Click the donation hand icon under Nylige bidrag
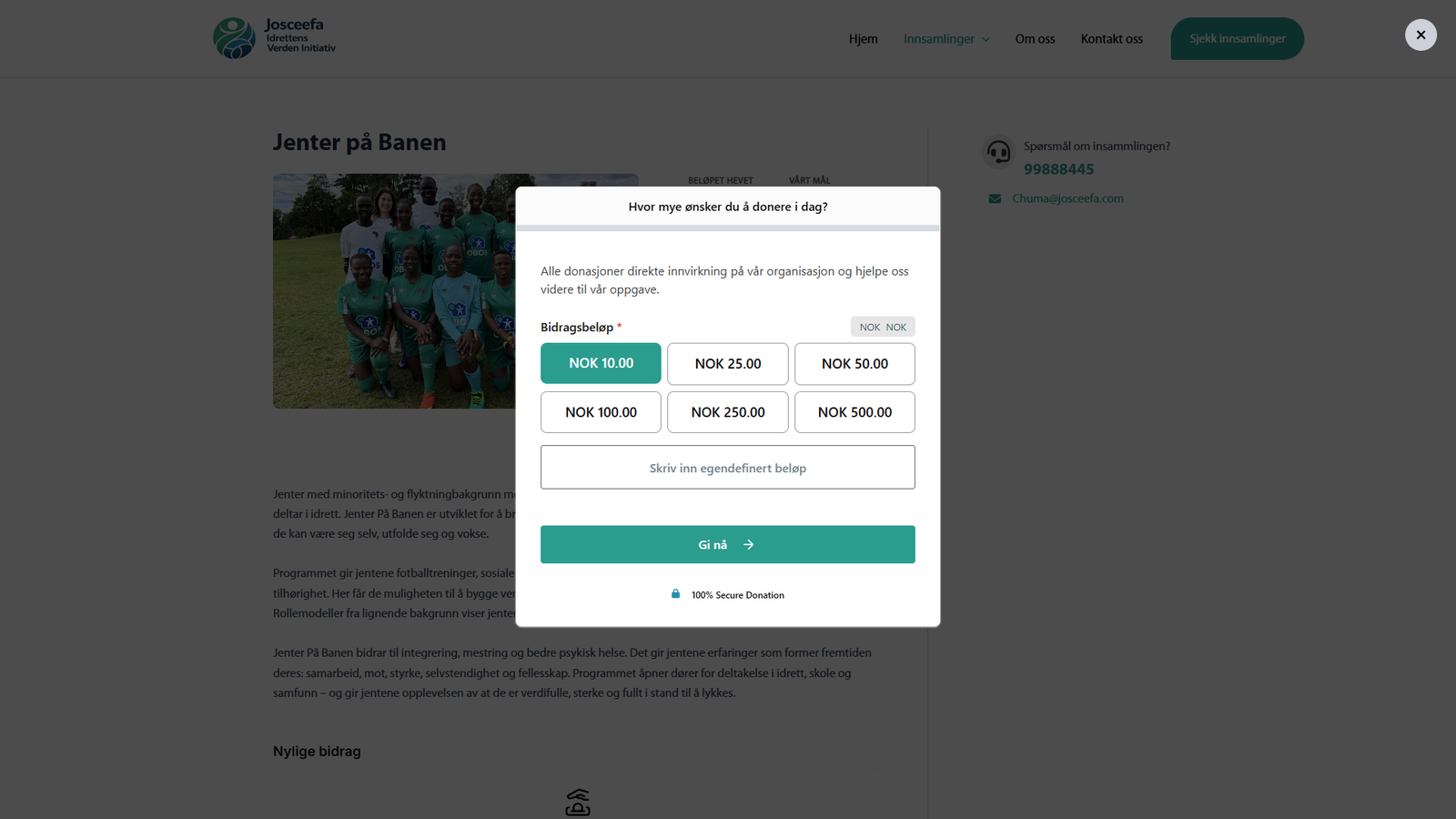This screenshot has height=819, width=1456. tap(578, 803)
